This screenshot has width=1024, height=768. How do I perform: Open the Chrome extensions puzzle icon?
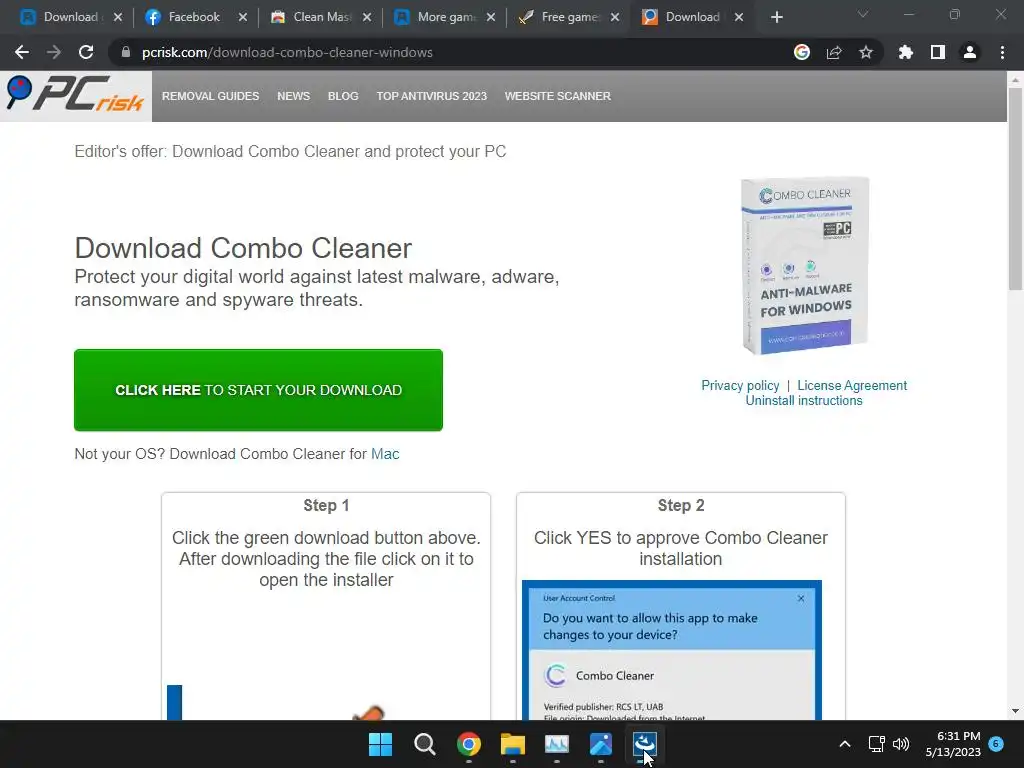tap(906, 52)
